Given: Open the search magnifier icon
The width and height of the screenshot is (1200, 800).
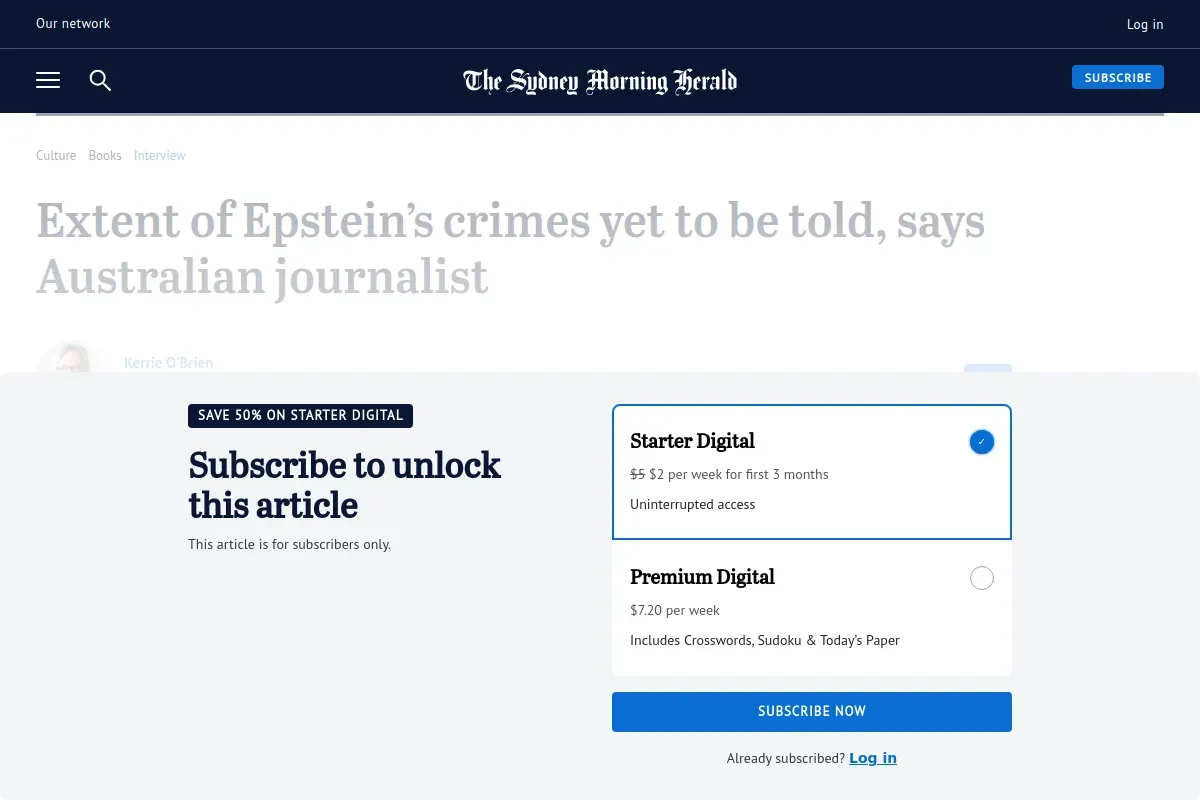Looking at the screenshot, I should [100, 80].
